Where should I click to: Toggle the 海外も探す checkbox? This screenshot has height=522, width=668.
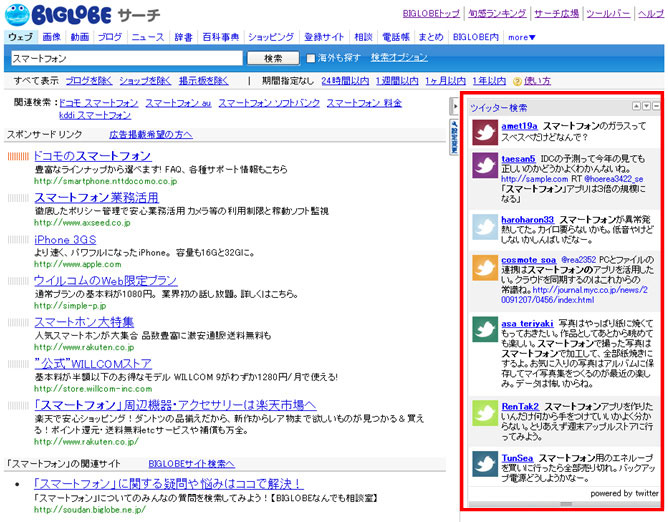[311, 58]
